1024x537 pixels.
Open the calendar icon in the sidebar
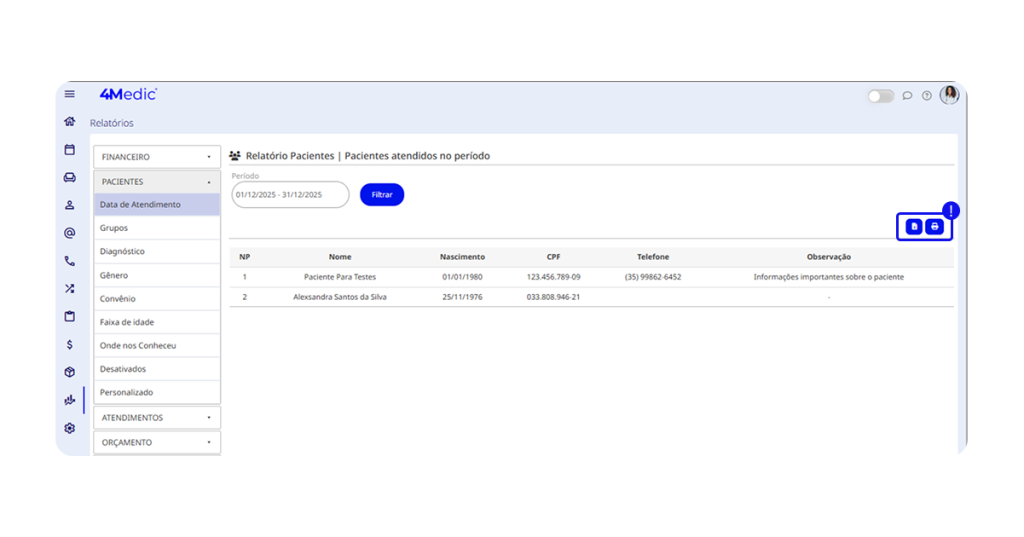[69, 149]
